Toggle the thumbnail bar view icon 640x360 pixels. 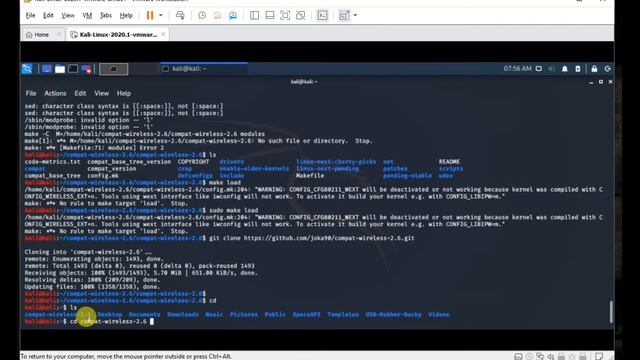coord(270,16)
